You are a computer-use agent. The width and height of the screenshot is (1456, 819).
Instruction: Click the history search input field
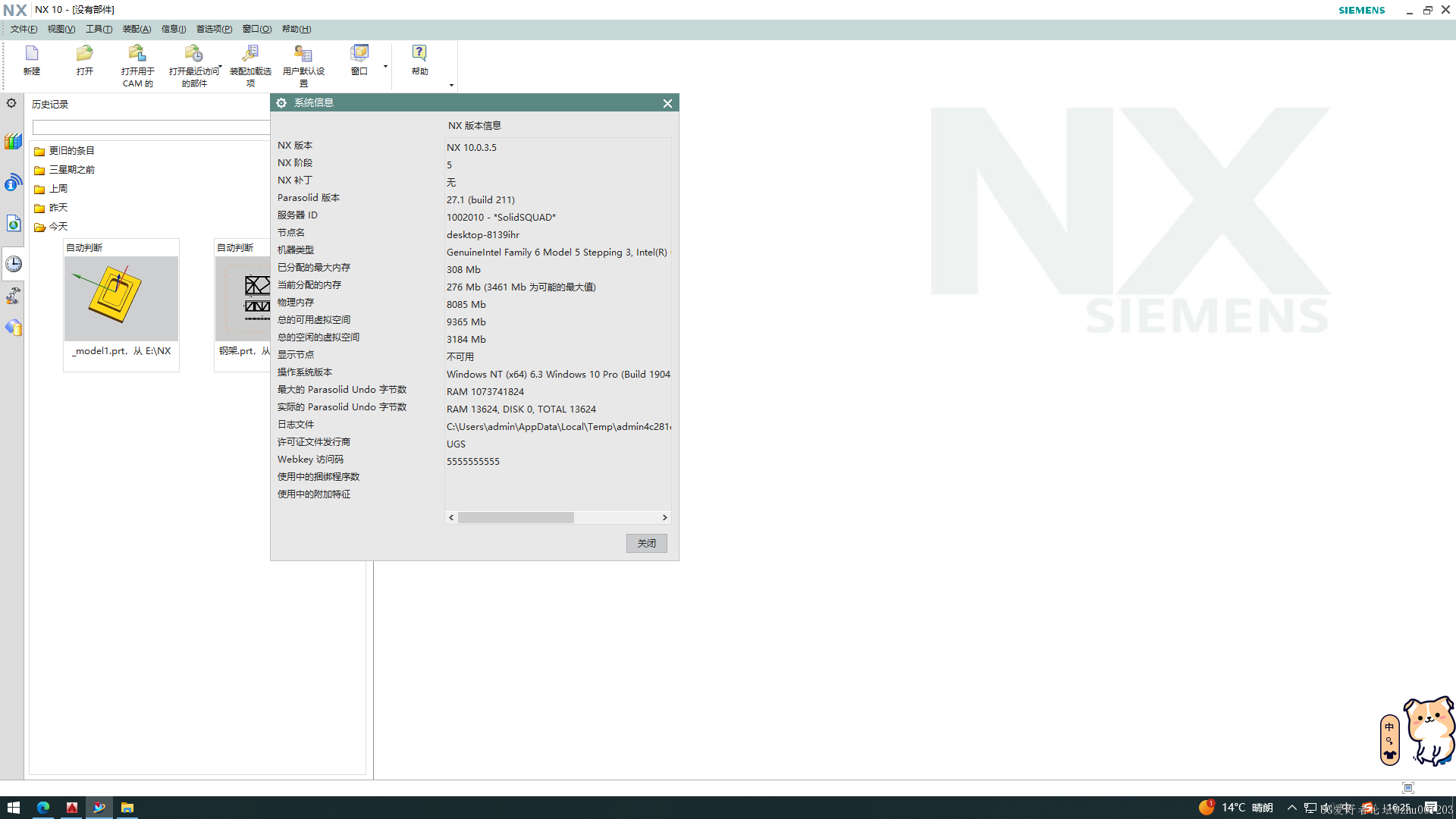[151, 127]
